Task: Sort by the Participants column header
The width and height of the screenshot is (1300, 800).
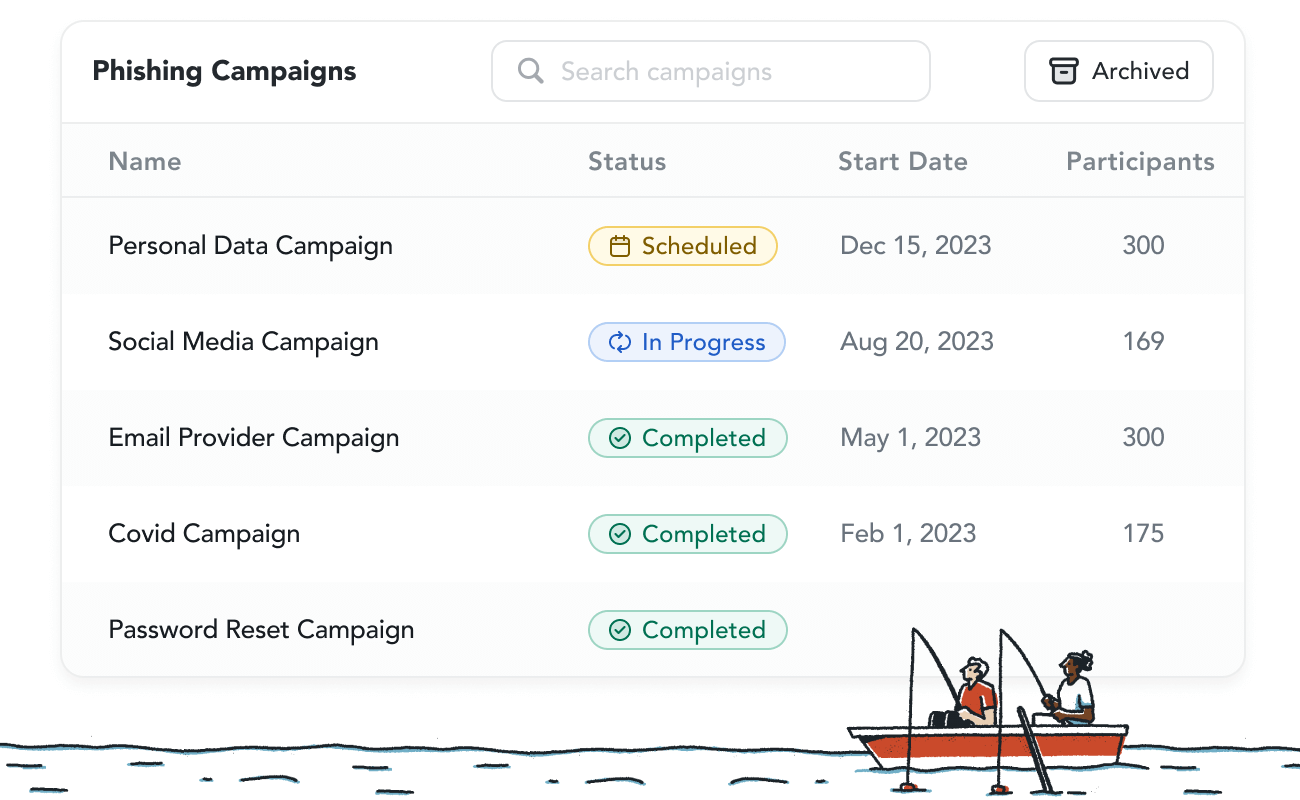Action: tap(1141, 162)
